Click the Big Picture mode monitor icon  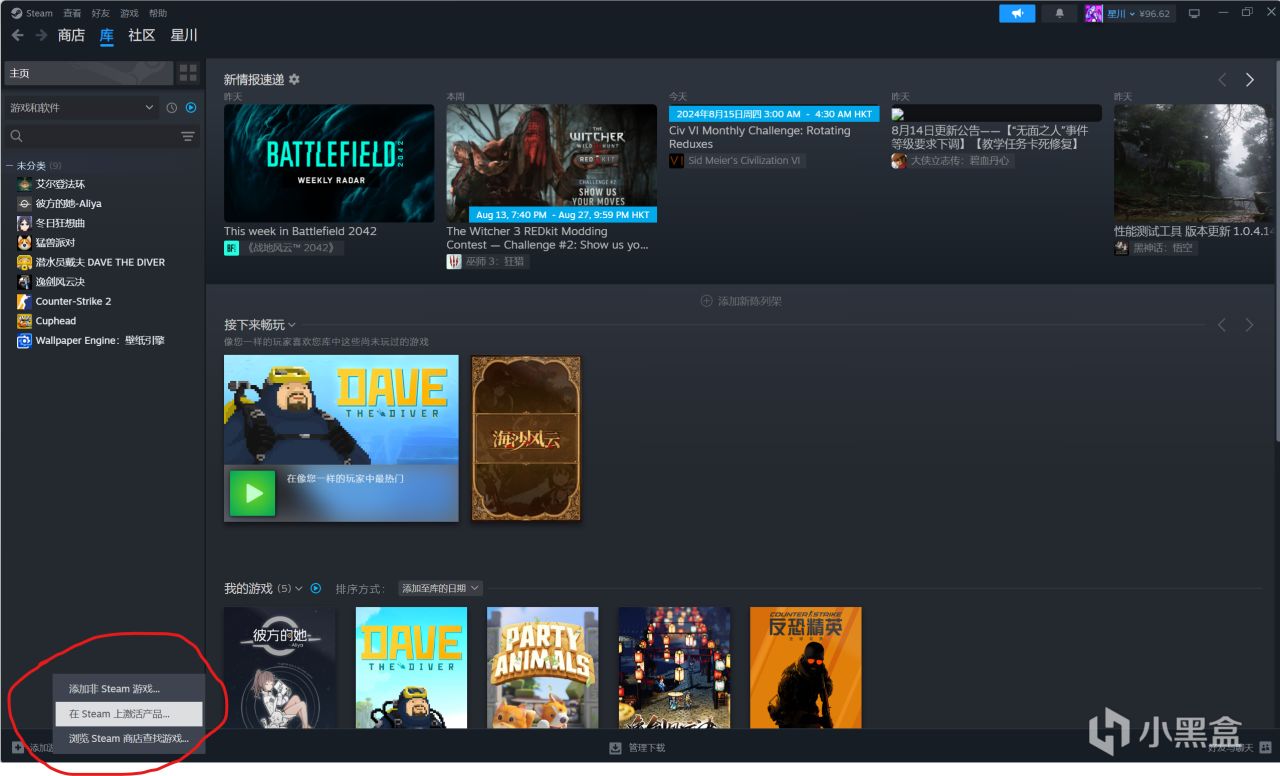tap(1193, 13)
